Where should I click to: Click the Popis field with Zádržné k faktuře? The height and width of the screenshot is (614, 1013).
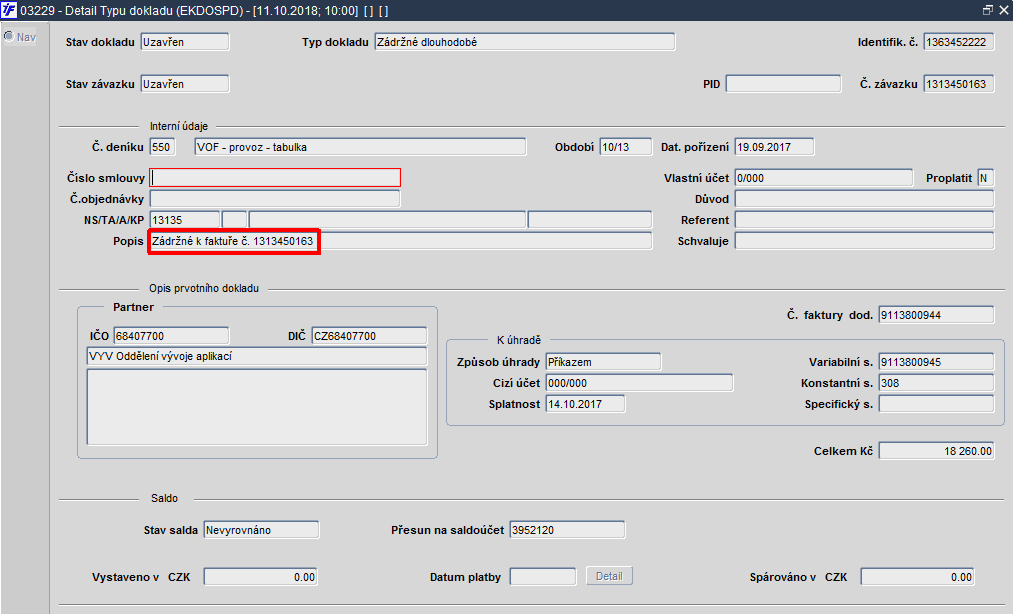(401, 241)
